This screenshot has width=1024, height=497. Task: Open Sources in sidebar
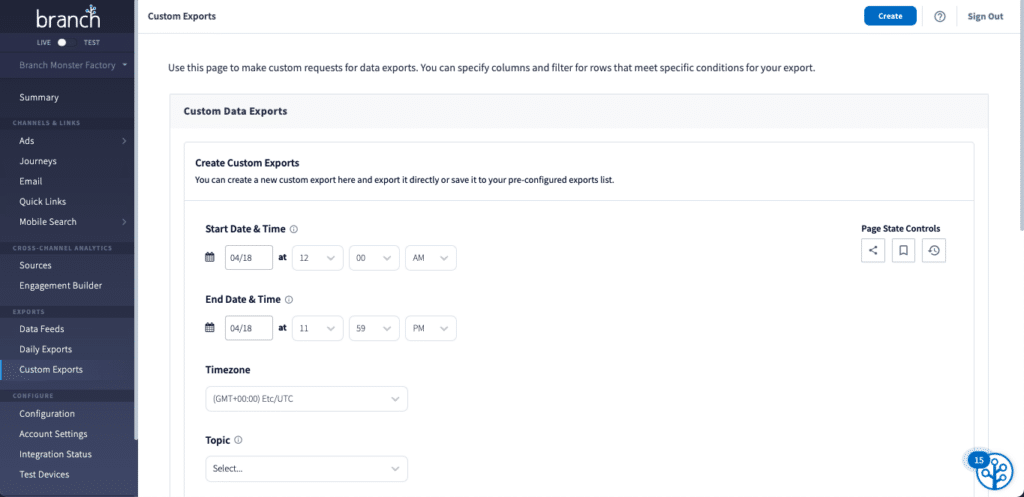(35, 265)
